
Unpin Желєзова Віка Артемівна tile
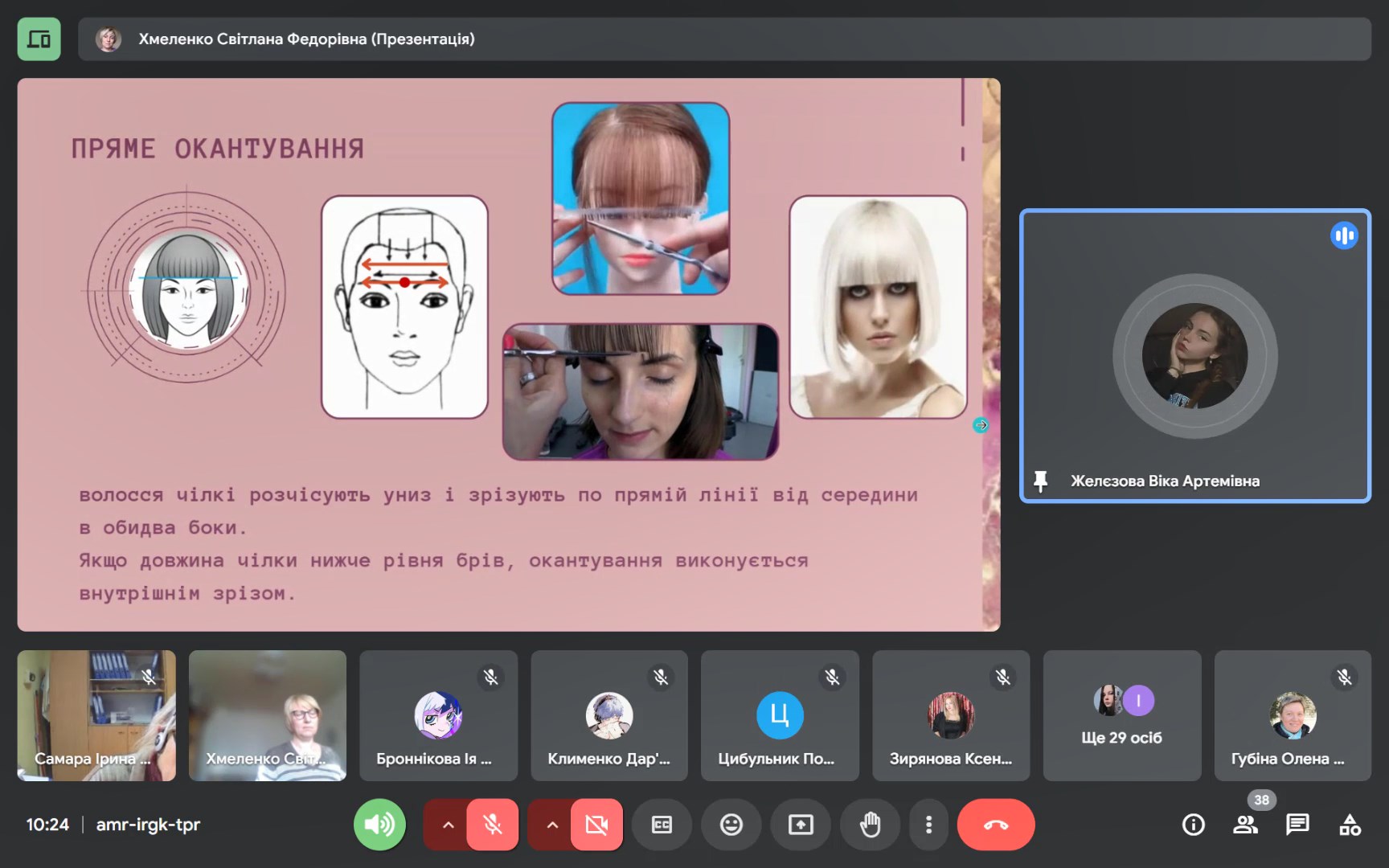(1040, 481)
